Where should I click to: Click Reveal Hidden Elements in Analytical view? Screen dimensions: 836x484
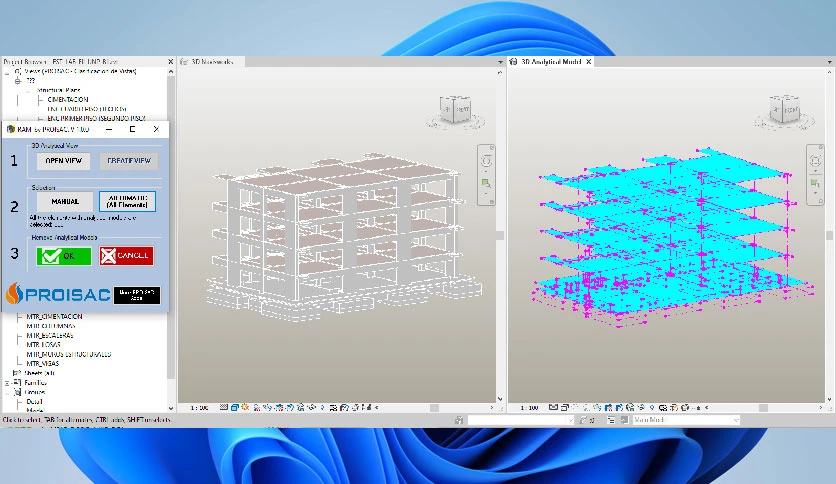pyautogui.click(x=652, y=407)
